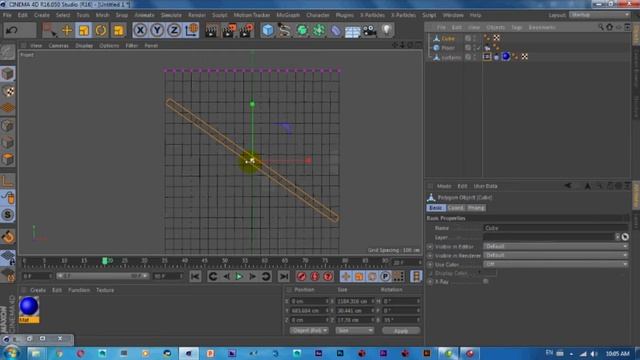
Task: Open the floor/environment objects icon
Action: (x=353, y=30)
